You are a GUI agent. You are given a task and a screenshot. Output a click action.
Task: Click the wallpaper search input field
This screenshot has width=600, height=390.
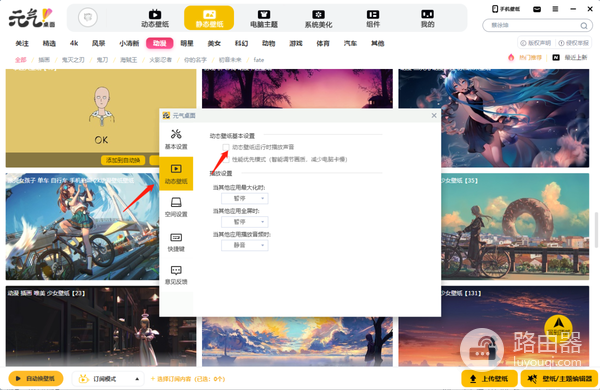[533, 25]
